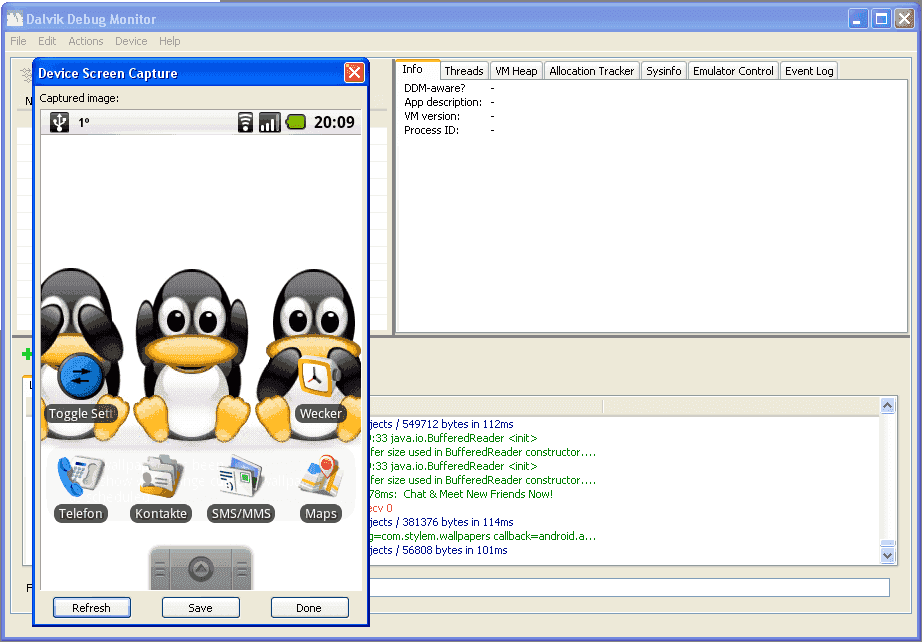Open the Kontakte contacts app icon

[161, 476]
